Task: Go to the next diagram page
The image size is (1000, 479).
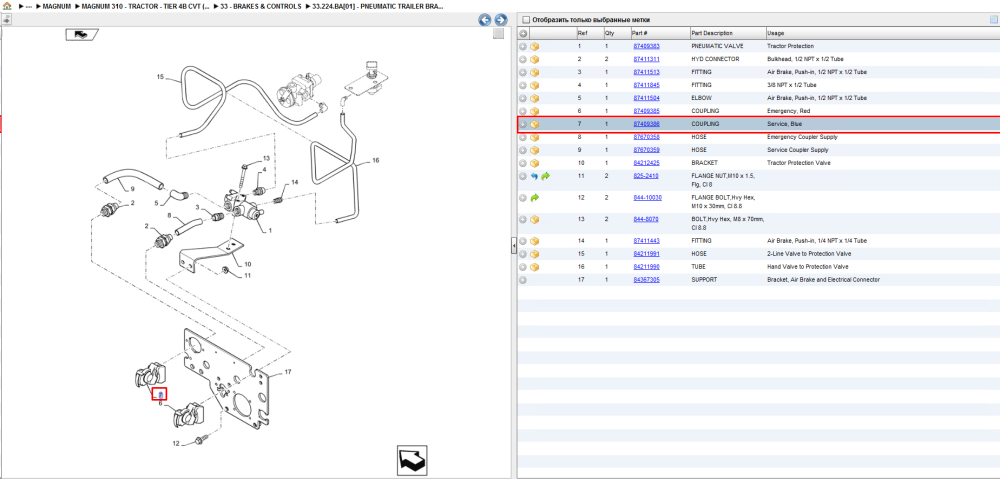Action: pyautogui.click(x=501, y=20)
